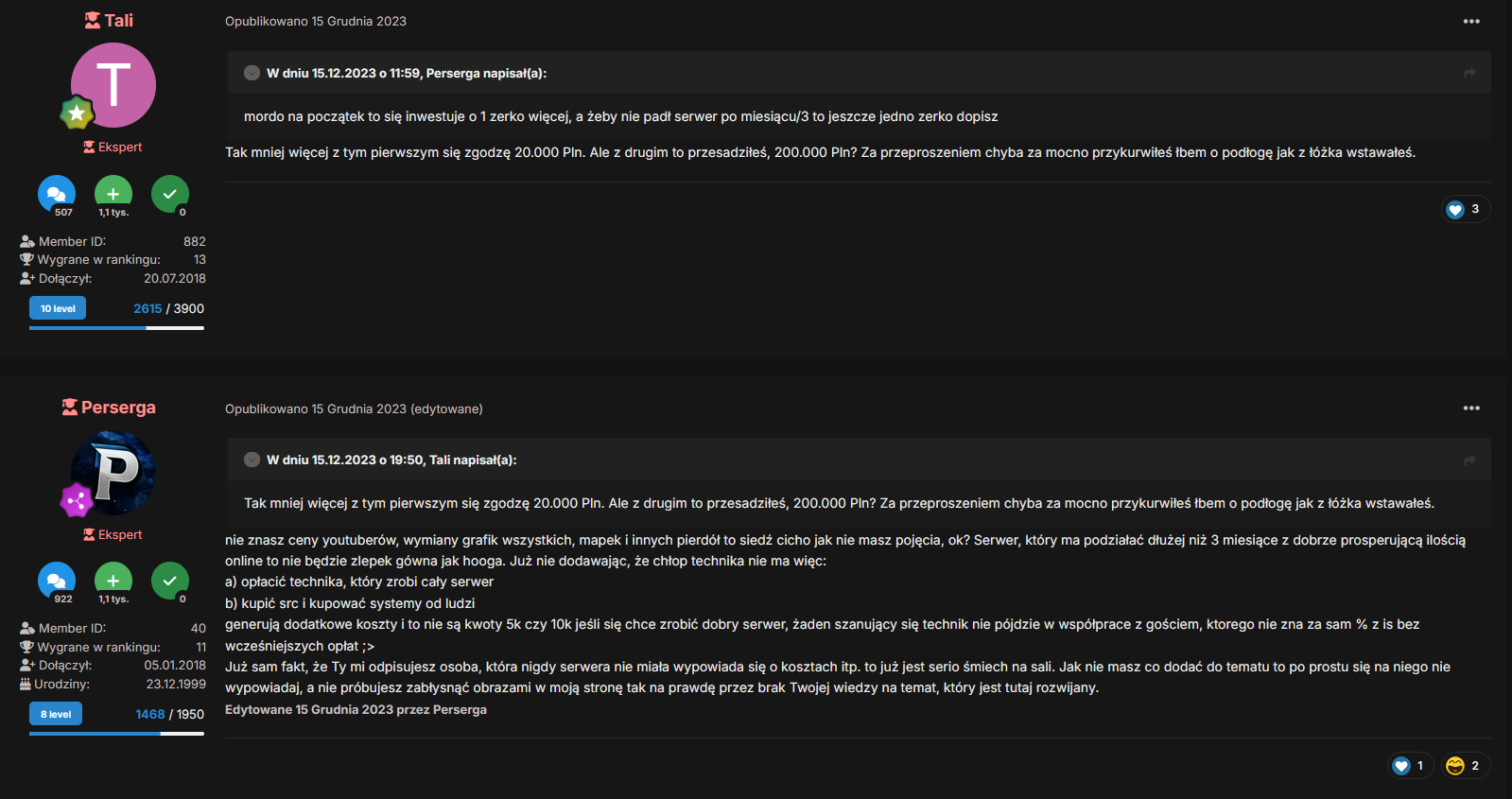Open Perserga's post count bubble icon
This screenshot has width=1512, height=799.
(x=57, y=581)
